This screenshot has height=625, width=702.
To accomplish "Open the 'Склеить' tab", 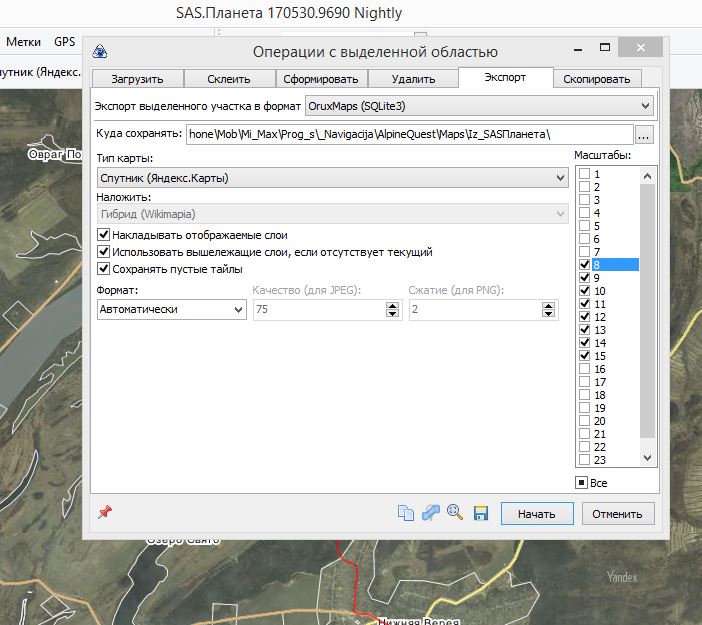I will (231, 79).
